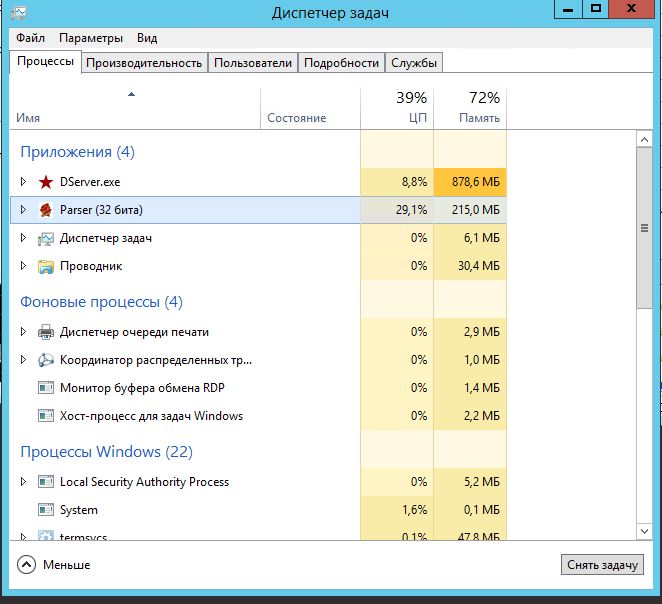Sort by the Состояние column header

310,108
